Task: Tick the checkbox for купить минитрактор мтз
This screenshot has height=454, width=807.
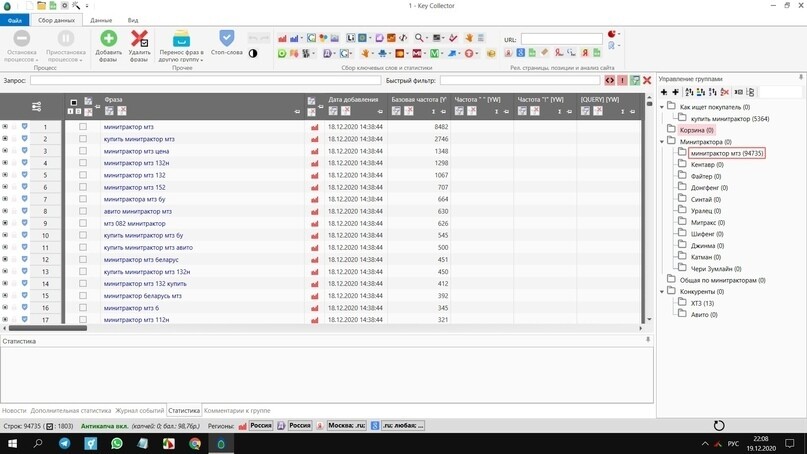Action: (83, 138)
